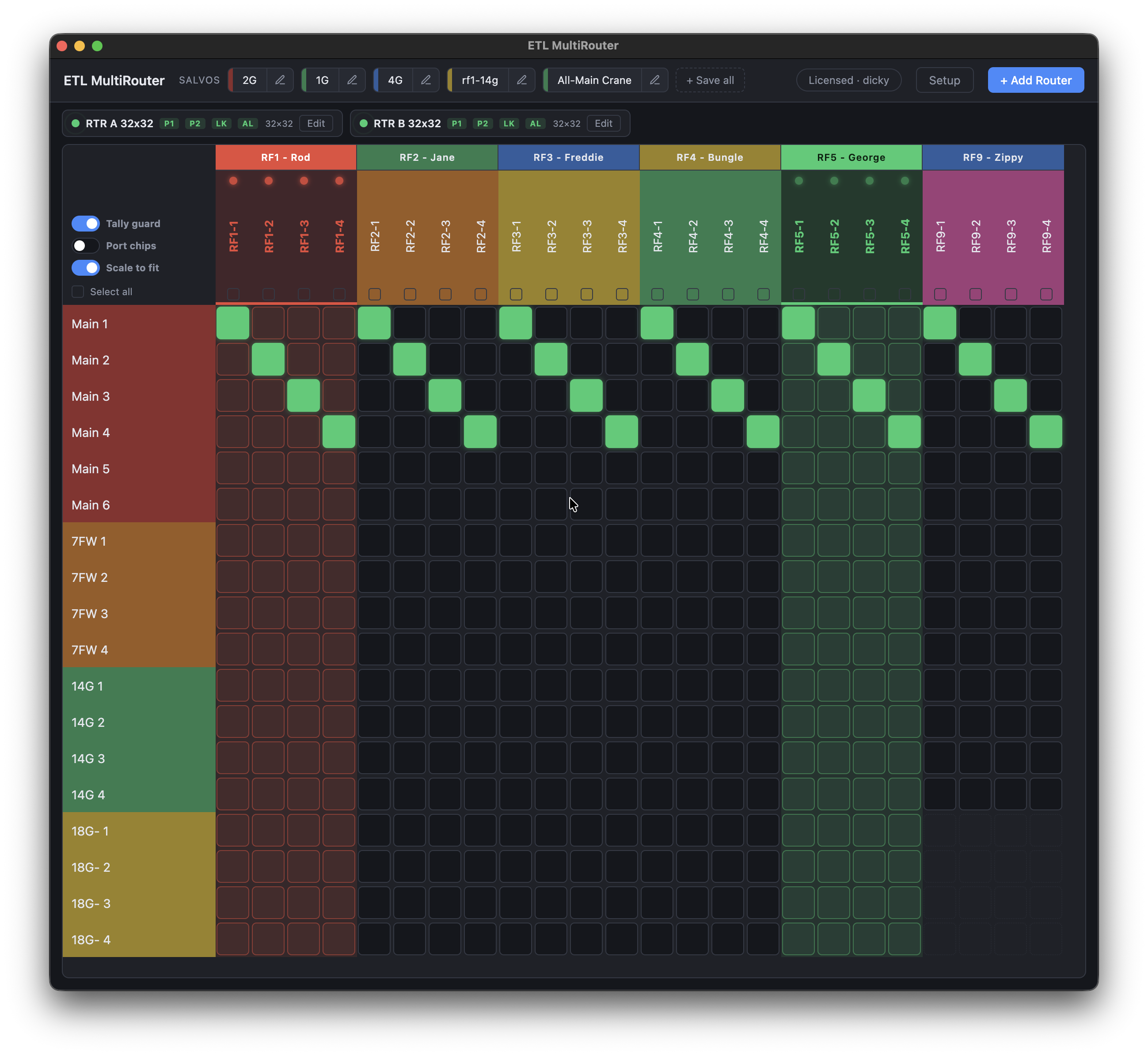Fire the 1G salvo
This screenshot has width=1148, height=1056.
point(322,80)
